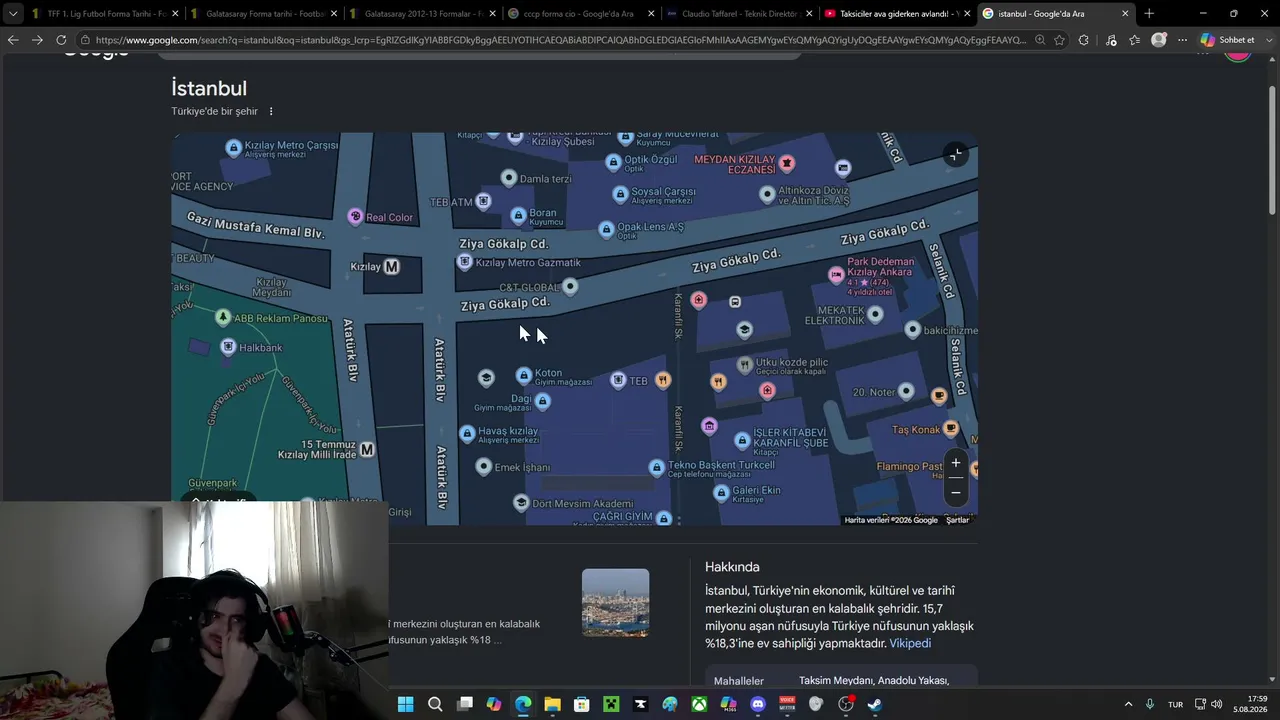Select the Optik Özgül optician pin

(x=613, y=162)
